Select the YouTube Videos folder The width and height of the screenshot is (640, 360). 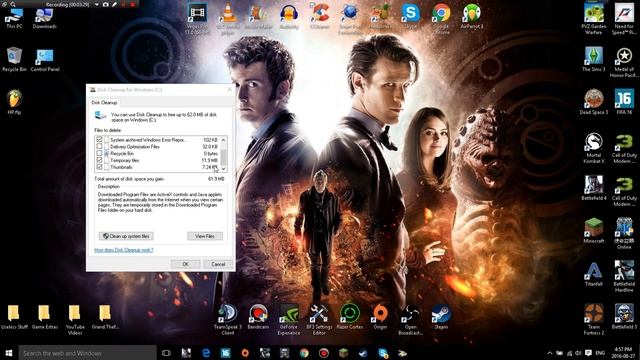[x=75, y=320]
